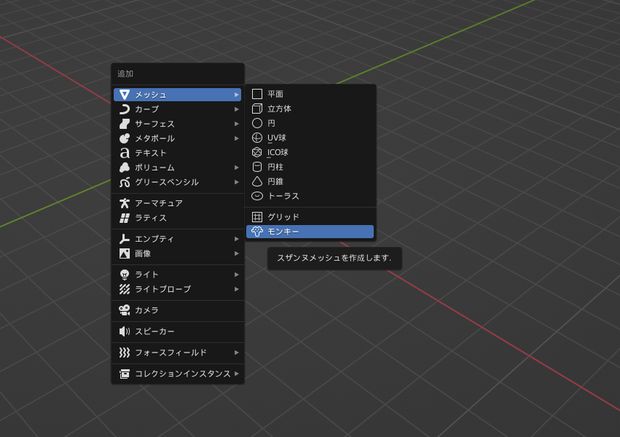This screenshot has width=620, height=437.
Task: Choose 立方体 from the mesh submenu
Action: point(310,108)
